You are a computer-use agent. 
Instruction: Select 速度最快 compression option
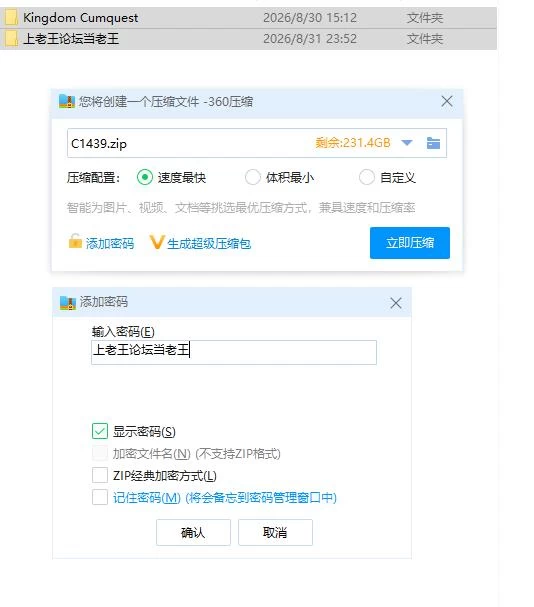pos(145,177)
